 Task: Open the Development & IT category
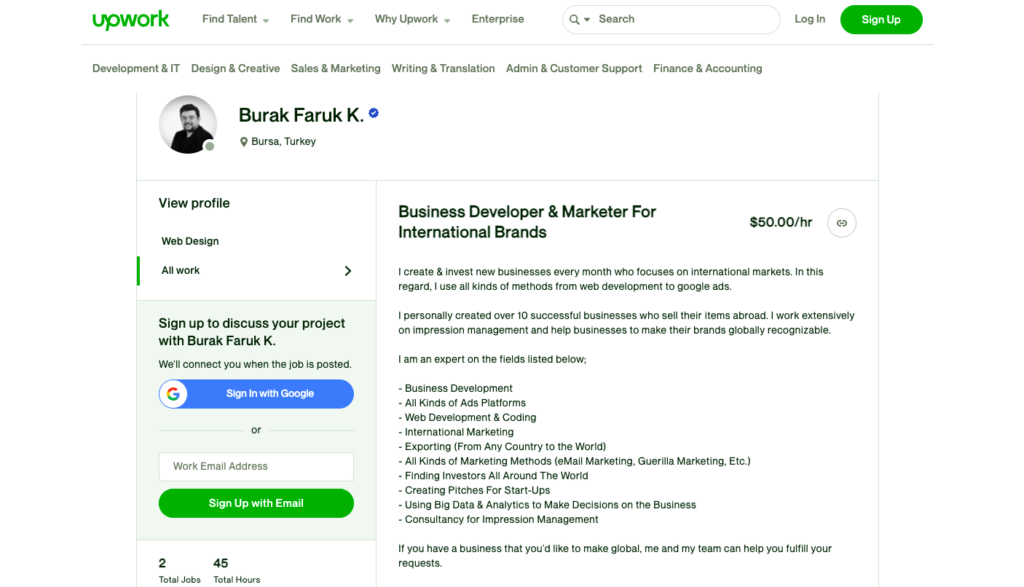point(136,68)
